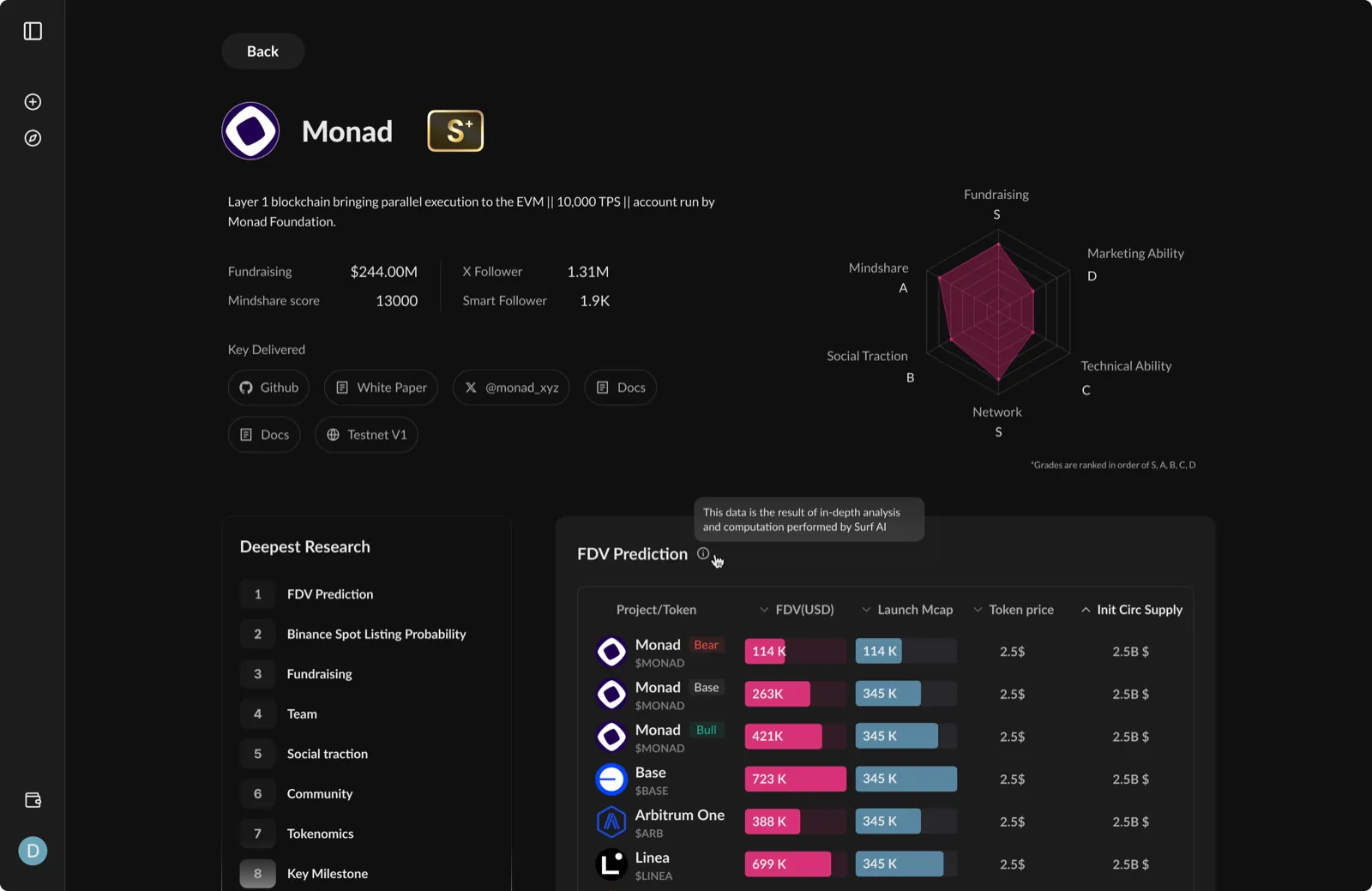Click the 263K Monad Base FDV bar
This screenshot has width=1372, height=891.
[x=777, y=694]
